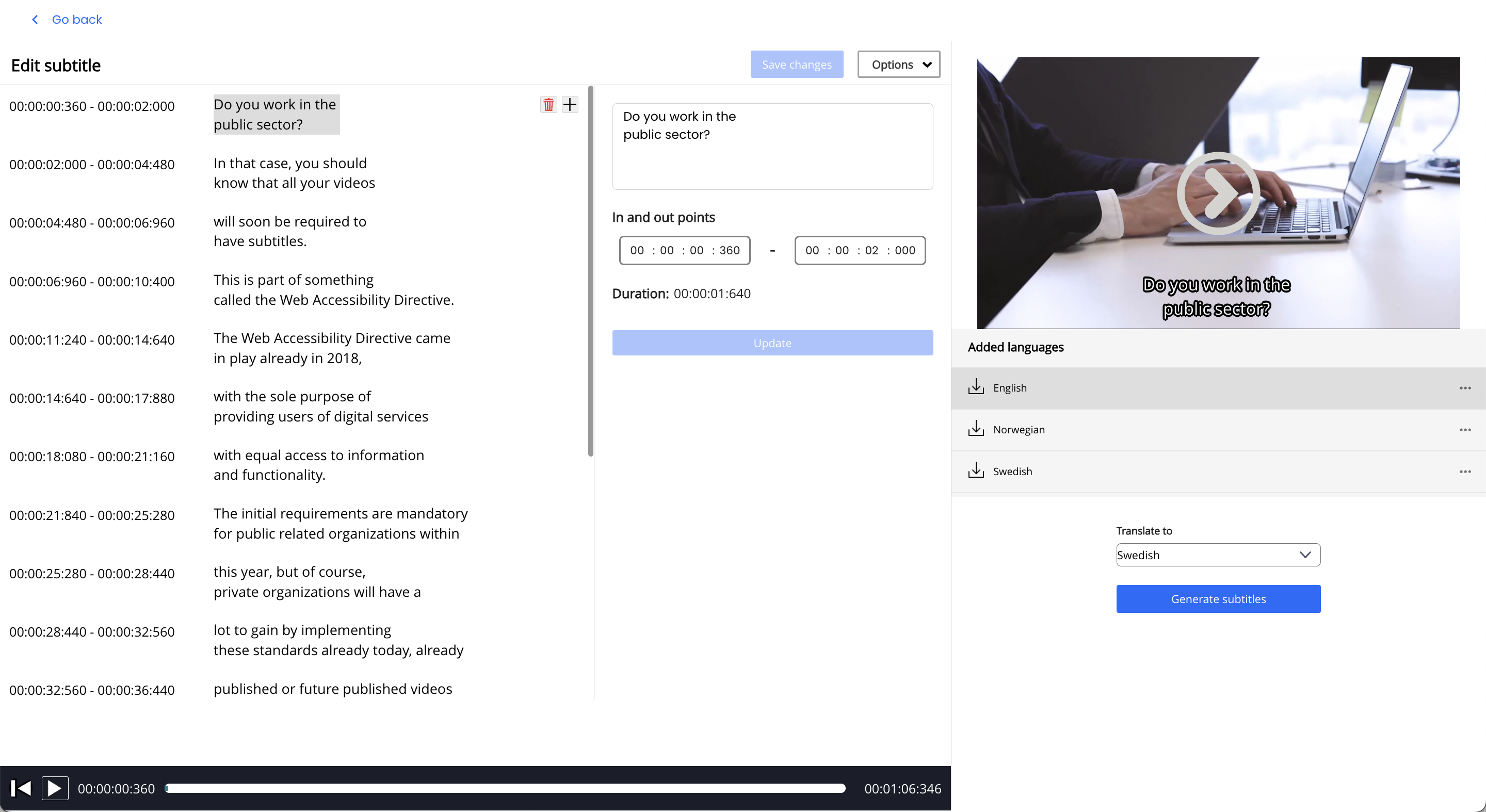The image size is (1486, 812).
Task: Click the Update button
Action: [772, 343]
